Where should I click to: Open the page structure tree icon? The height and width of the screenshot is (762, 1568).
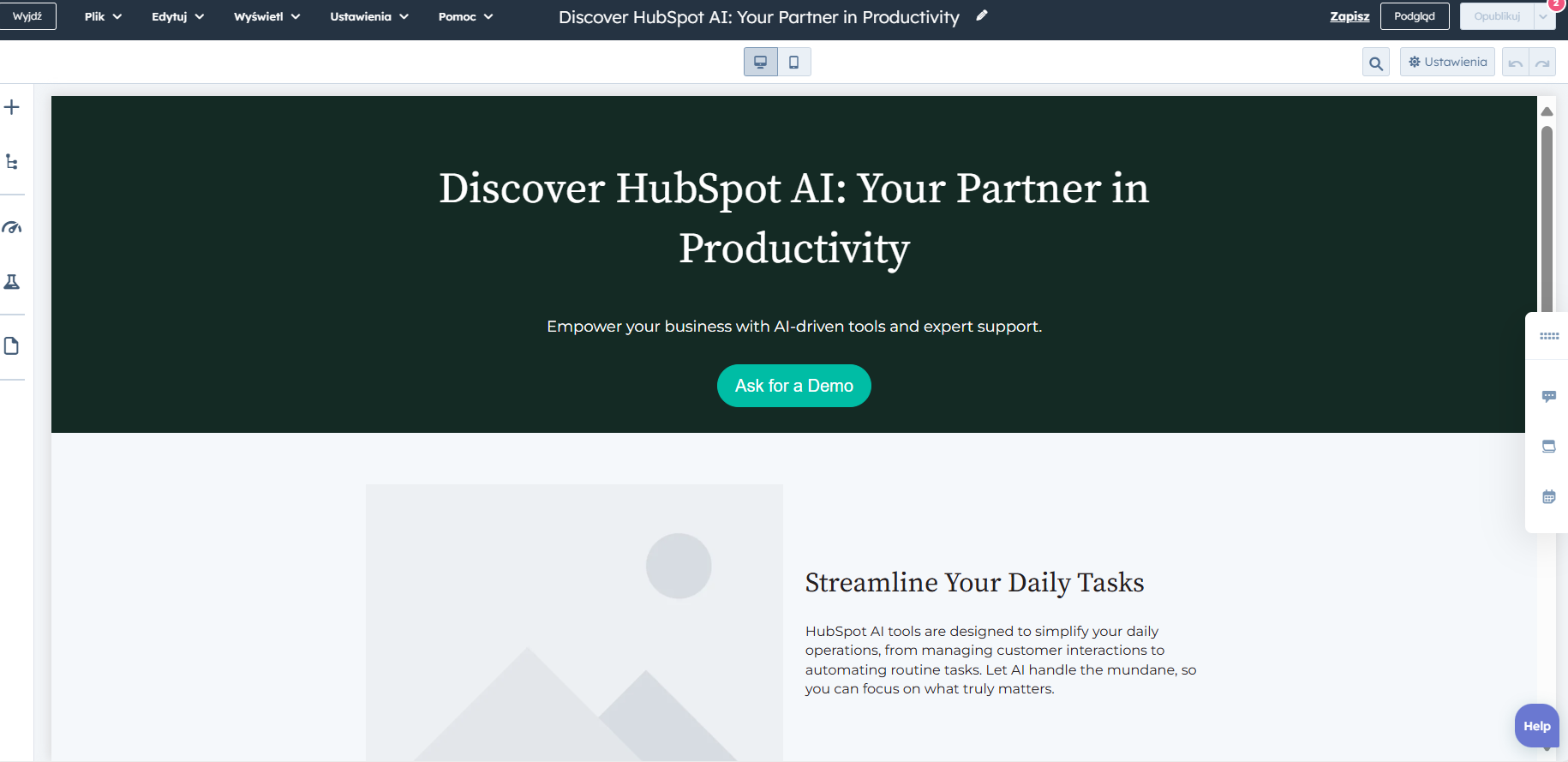[12, 162]
